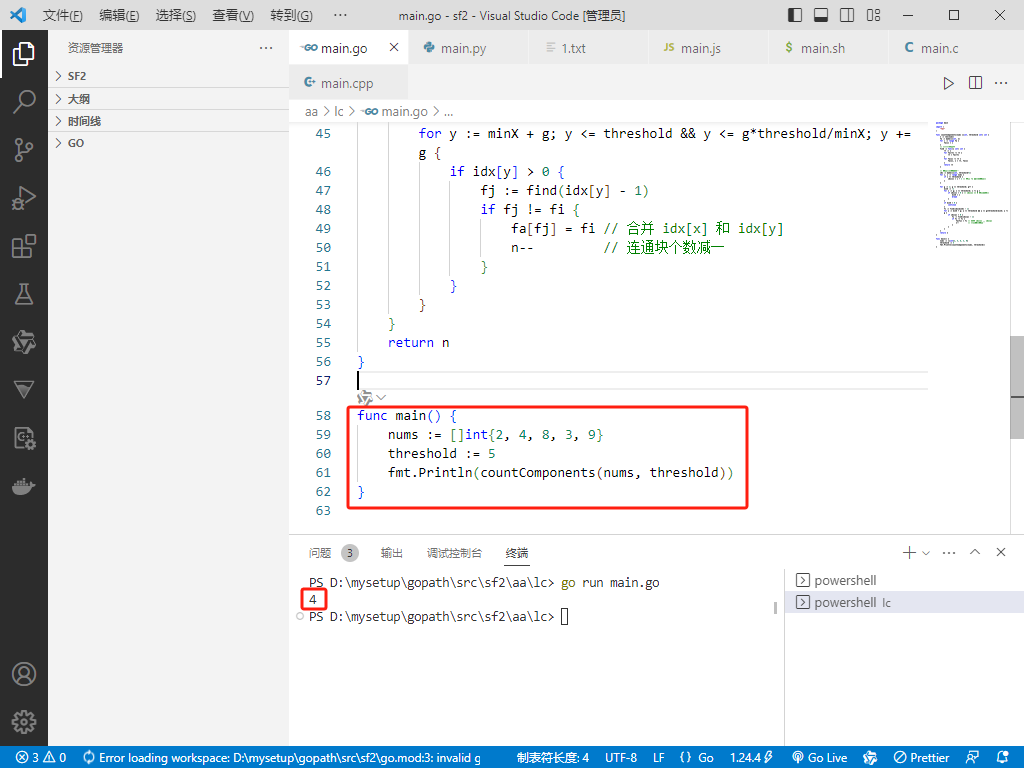The height and width of the screenshot is (768, 1024).
Task: Open the 编辑(E) menu
Action: click(x=120, y=15)
